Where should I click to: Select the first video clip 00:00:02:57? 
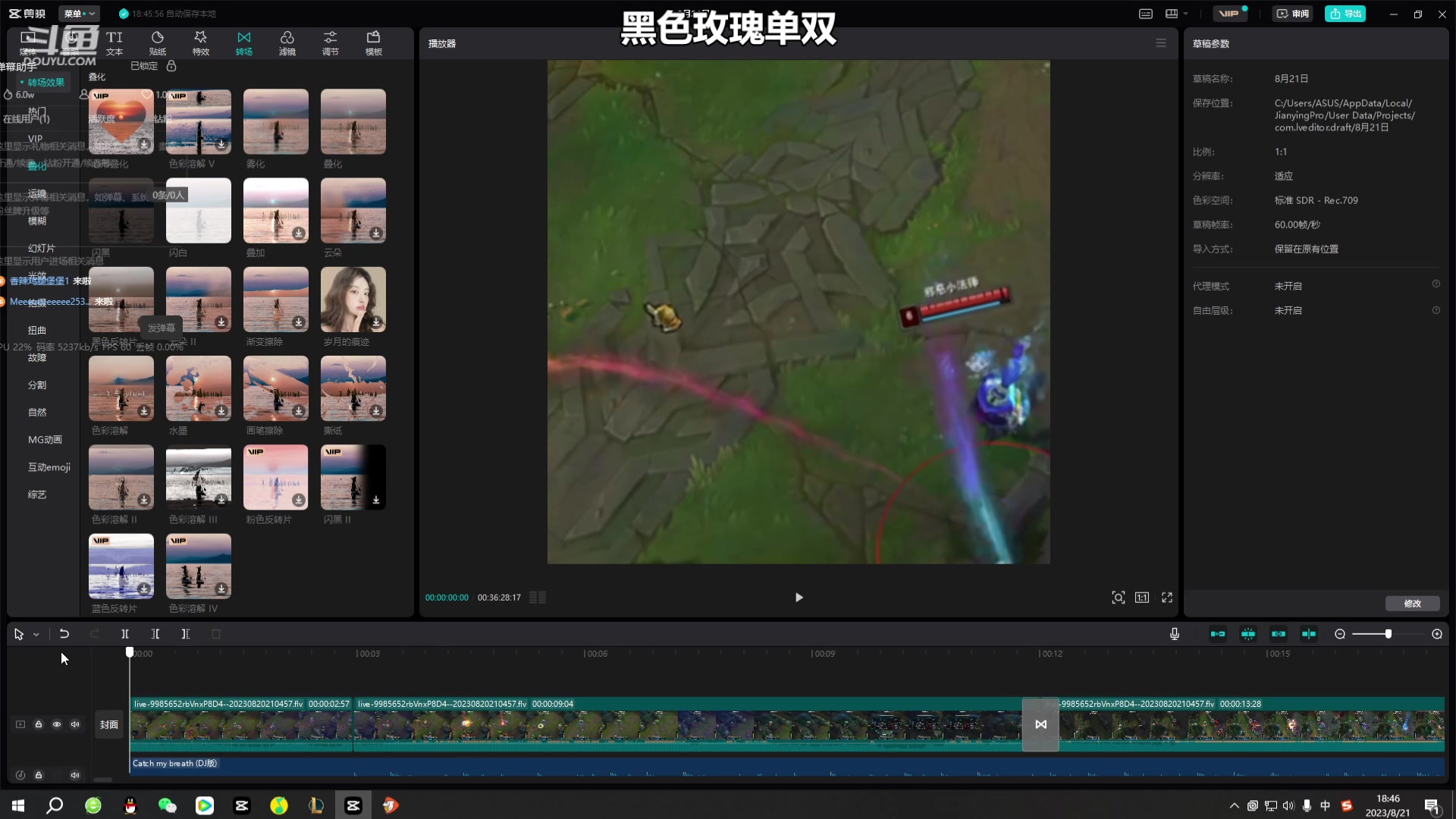pos(241,724)
